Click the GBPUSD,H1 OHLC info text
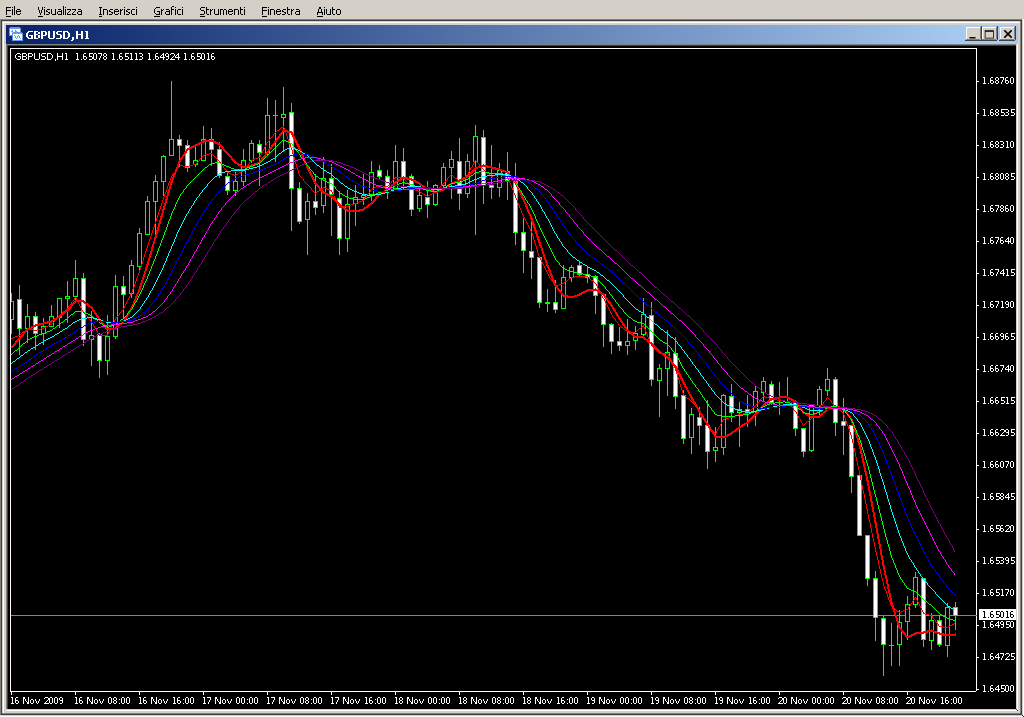 tap(115, 57)
